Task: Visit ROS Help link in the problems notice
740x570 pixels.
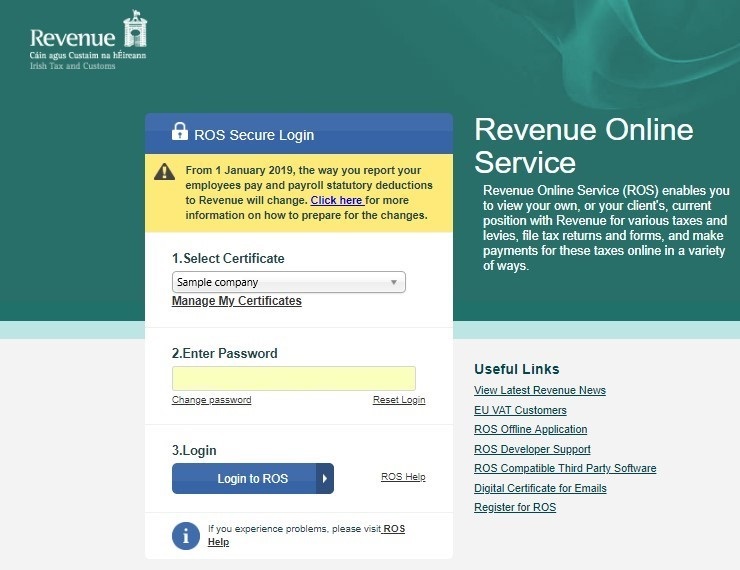Action: [x=306, y=535]
